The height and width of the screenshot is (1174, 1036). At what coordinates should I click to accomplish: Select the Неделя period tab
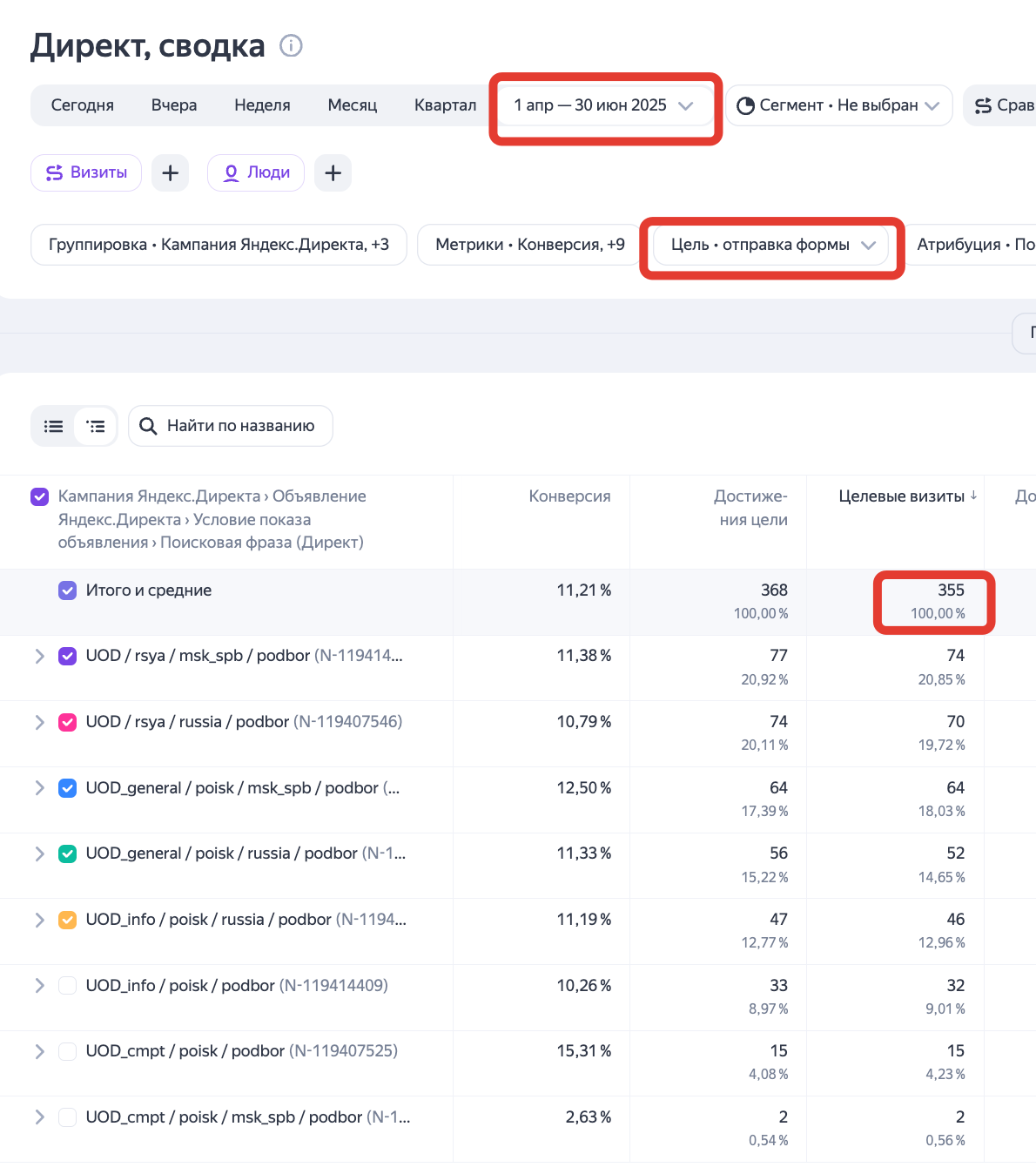pos(262,105)
